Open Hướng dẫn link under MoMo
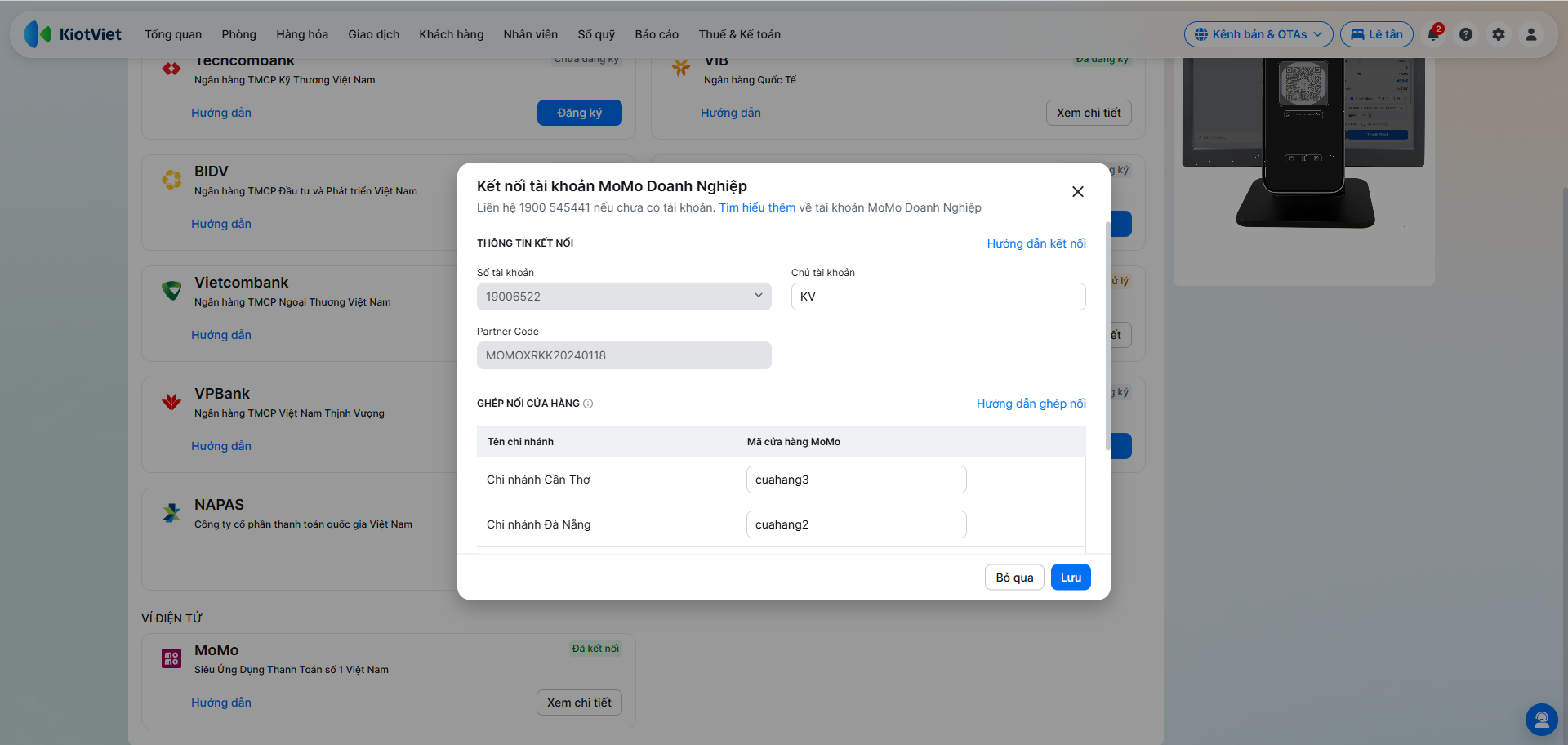1568x745 pixels. click(x=221, y=703)
